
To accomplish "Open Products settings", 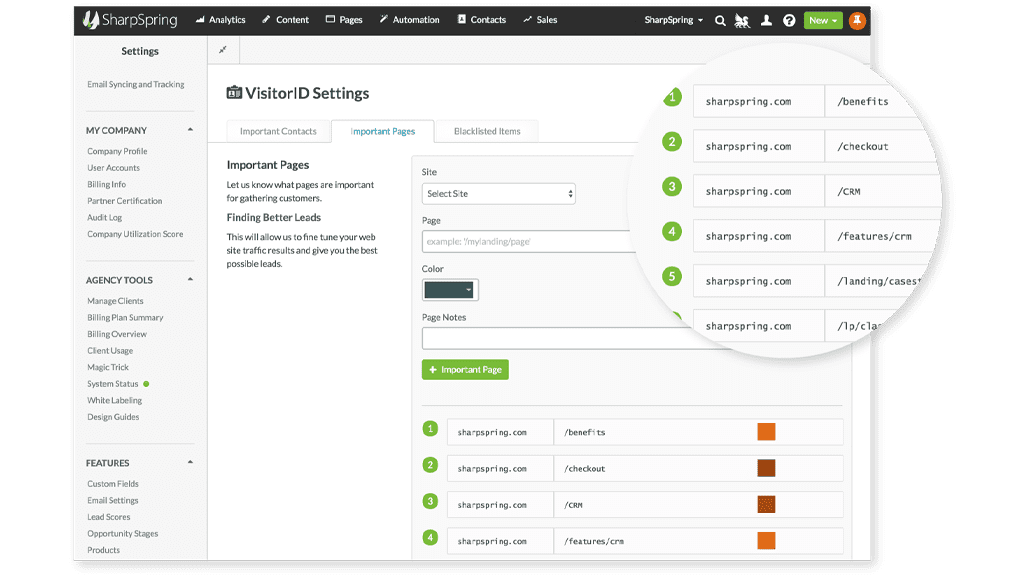I will [x=104, y=550].
